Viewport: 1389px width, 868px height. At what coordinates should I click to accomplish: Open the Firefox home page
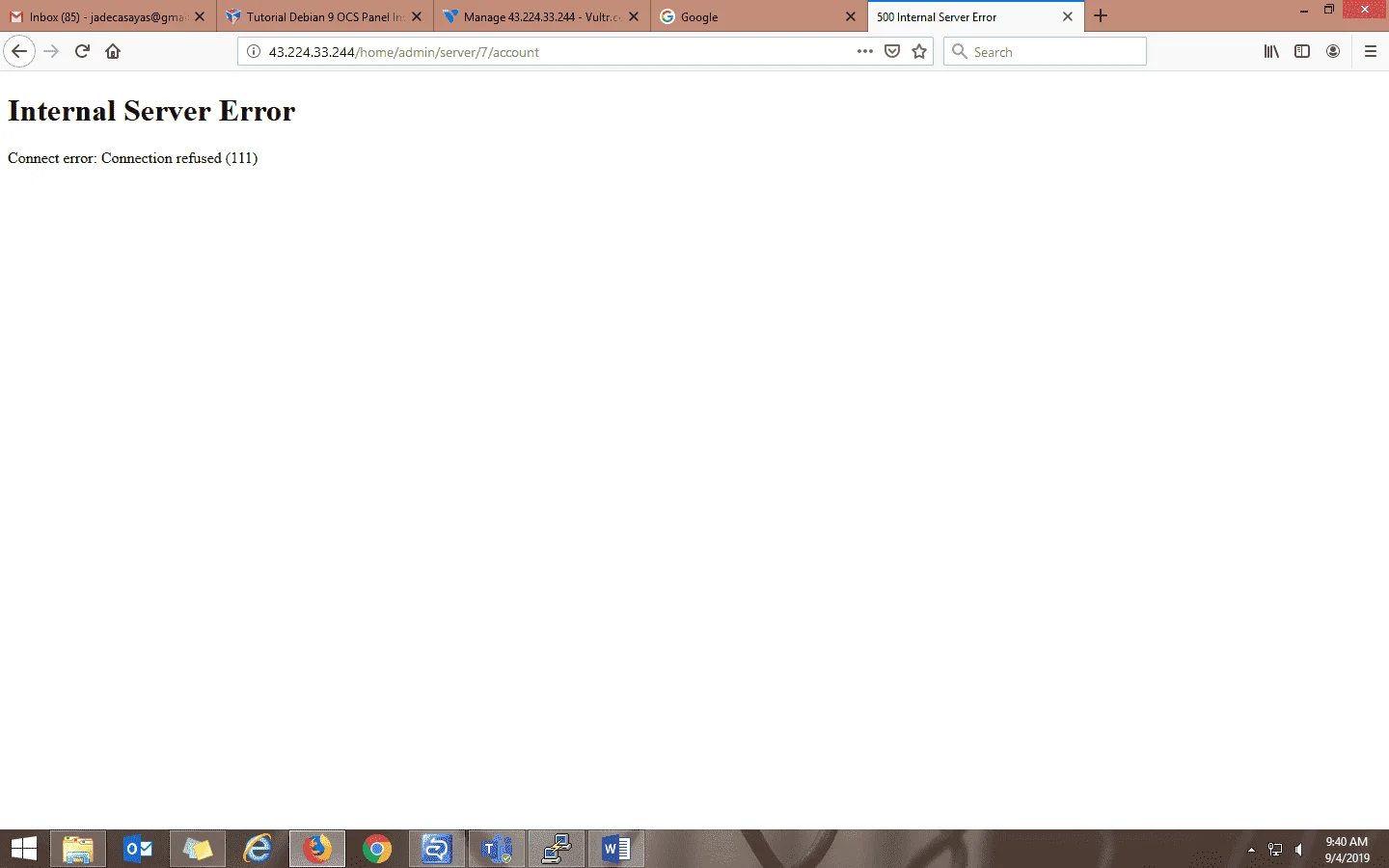click(x=113, y=51)
